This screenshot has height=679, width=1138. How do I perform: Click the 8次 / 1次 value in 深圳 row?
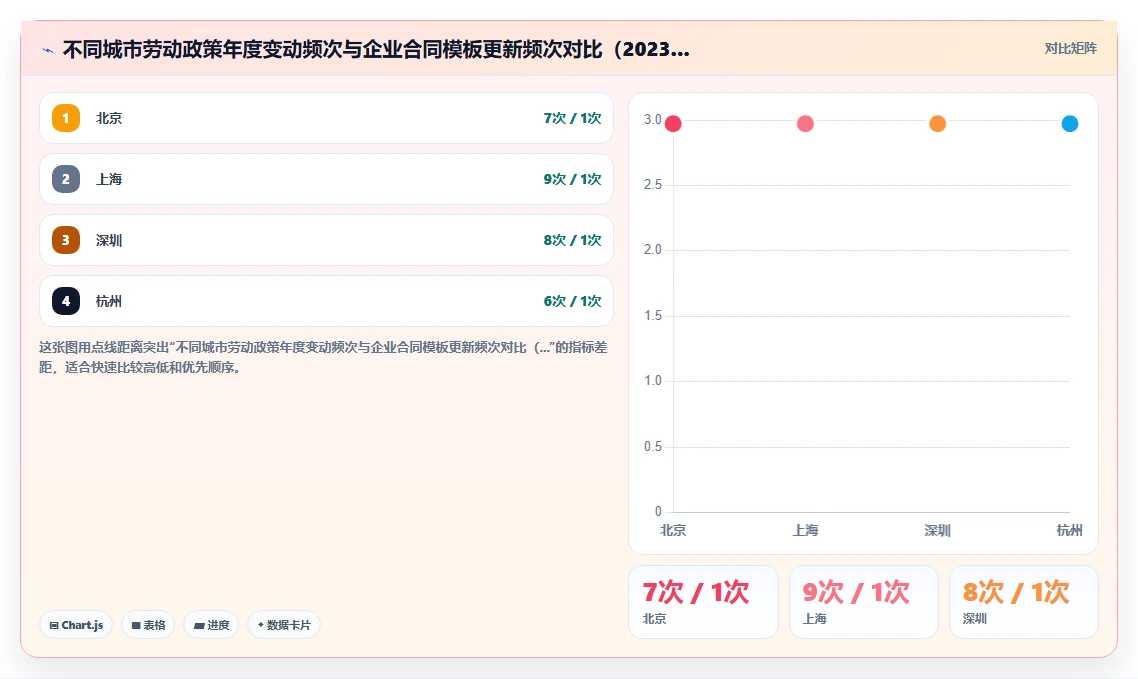pyautogui.click(x=572, y=240)
